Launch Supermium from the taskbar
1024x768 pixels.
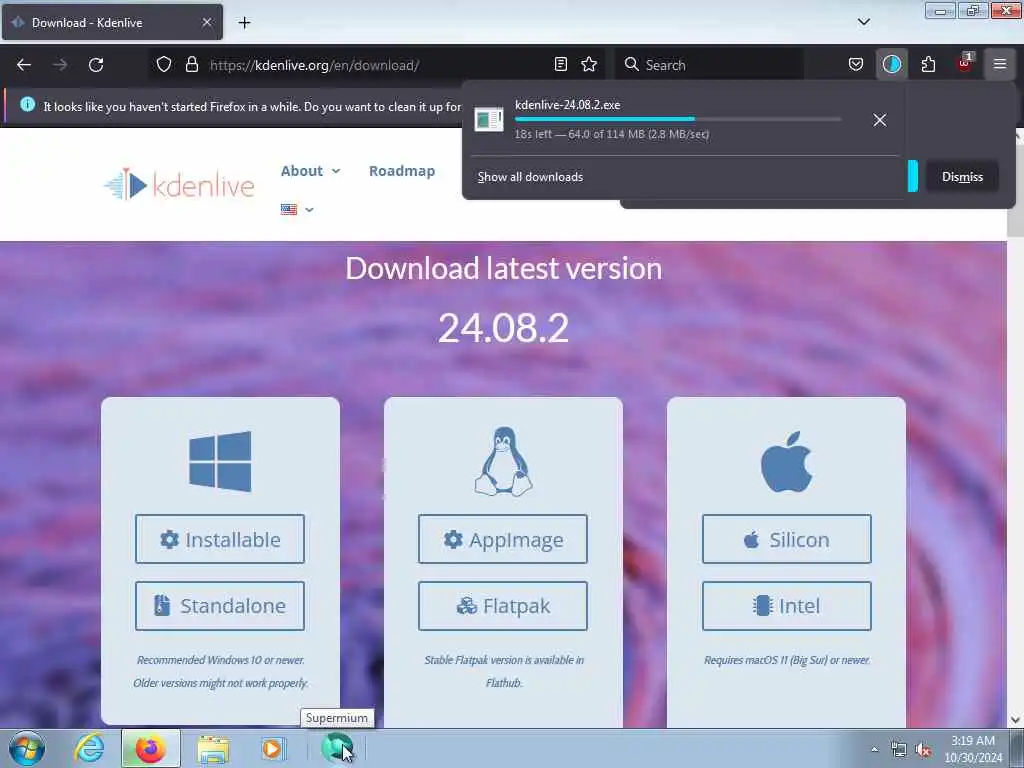coord(337,748)
